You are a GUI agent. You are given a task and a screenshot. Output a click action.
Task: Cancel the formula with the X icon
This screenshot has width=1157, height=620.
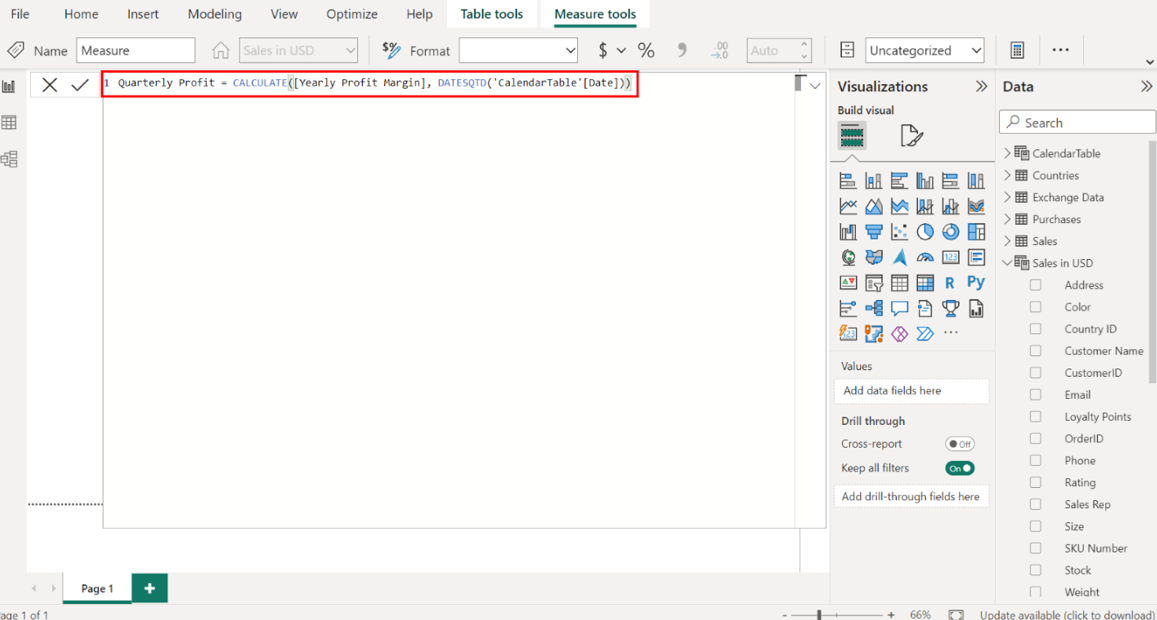tap(49, 86)
